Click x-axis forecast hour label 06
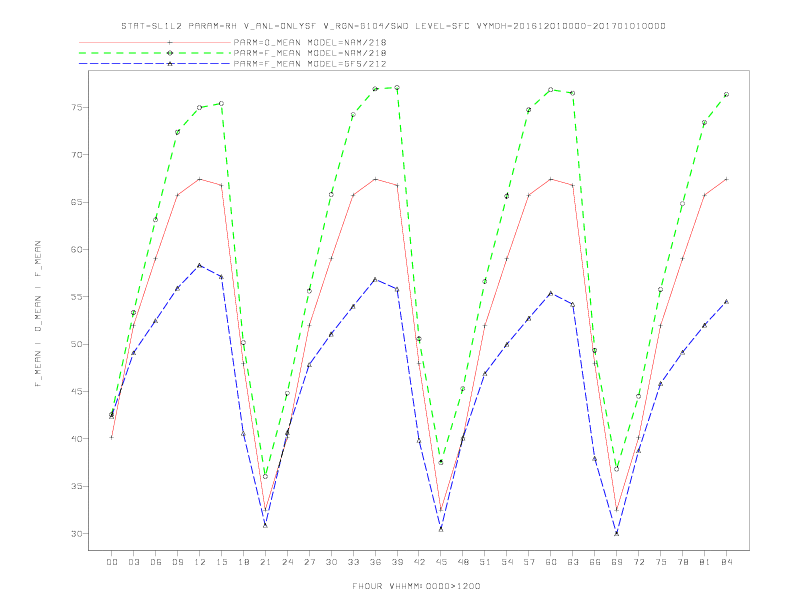The height and width of the screenshot is (612, 792). coord(156,562)
